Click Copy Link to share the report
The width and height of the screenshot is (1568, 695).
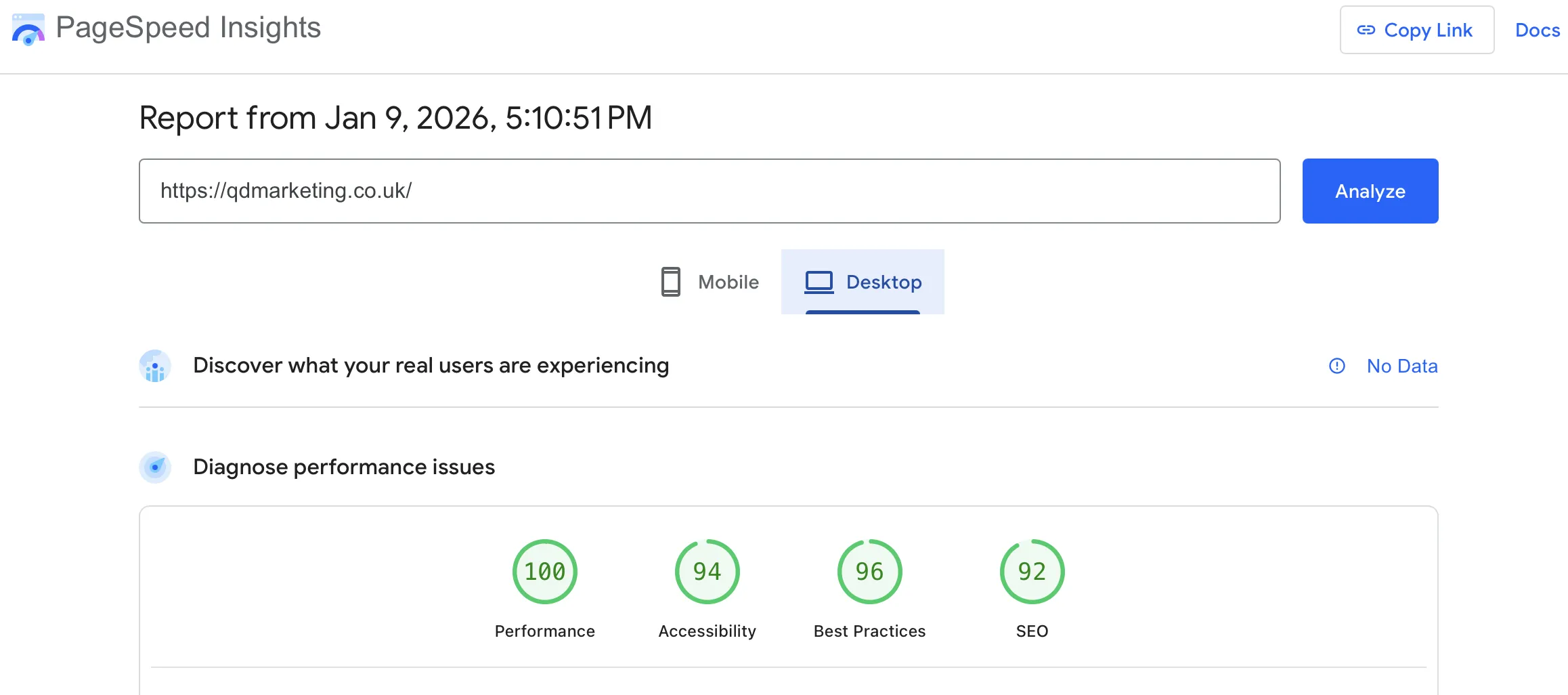[1416, 30]
